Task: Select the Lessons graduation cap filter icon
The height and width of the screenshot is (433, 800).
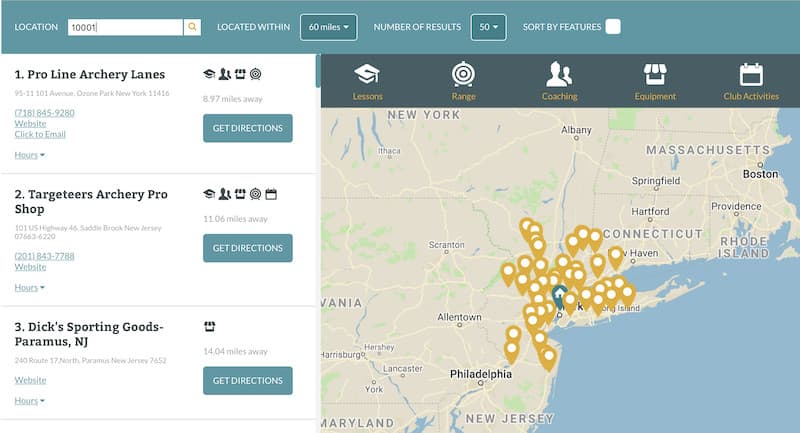Action: coord(367,75)
